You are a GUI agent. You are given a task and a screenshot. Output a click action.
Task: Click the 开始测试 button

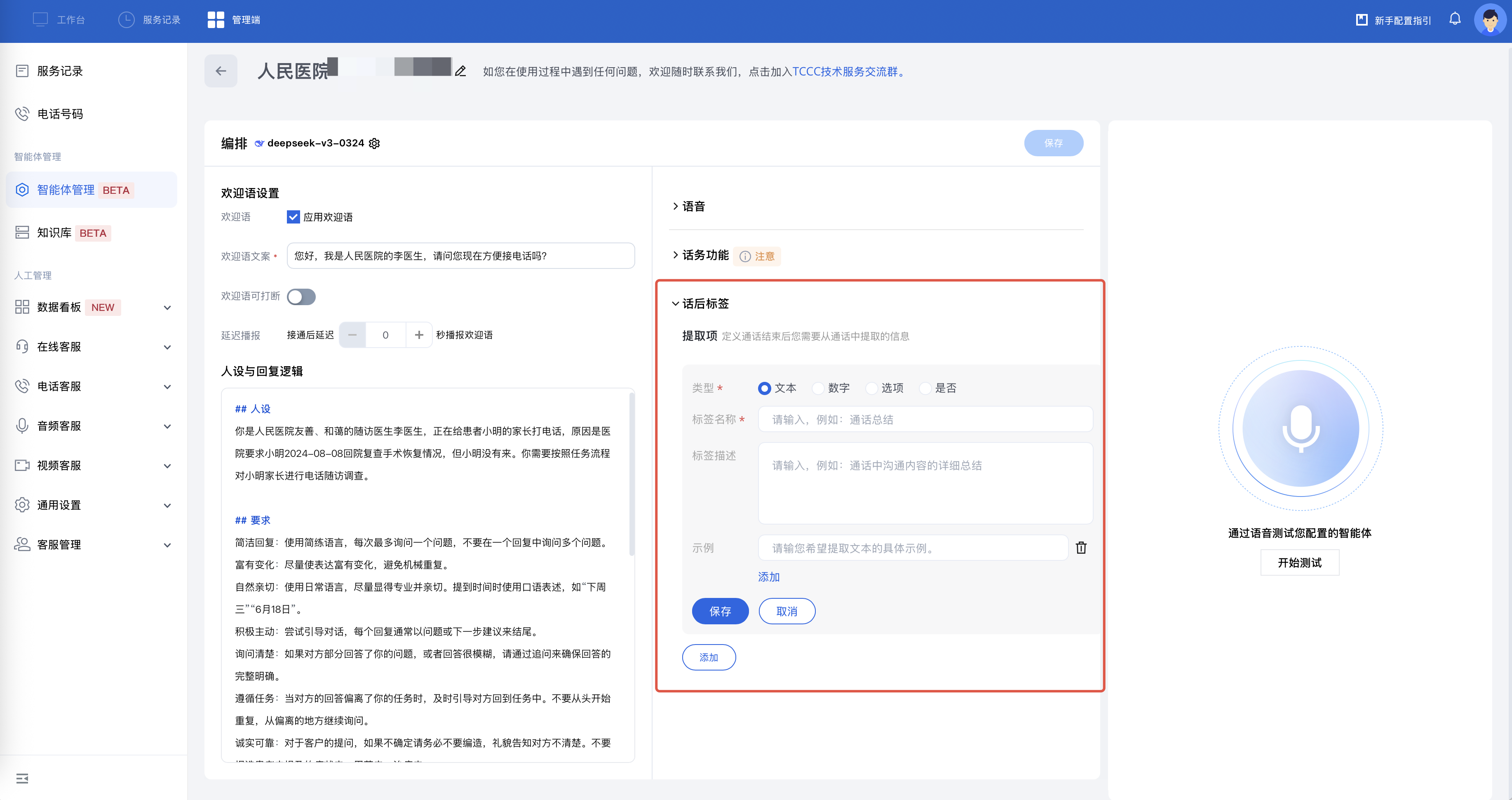(x=1300, y=562)
